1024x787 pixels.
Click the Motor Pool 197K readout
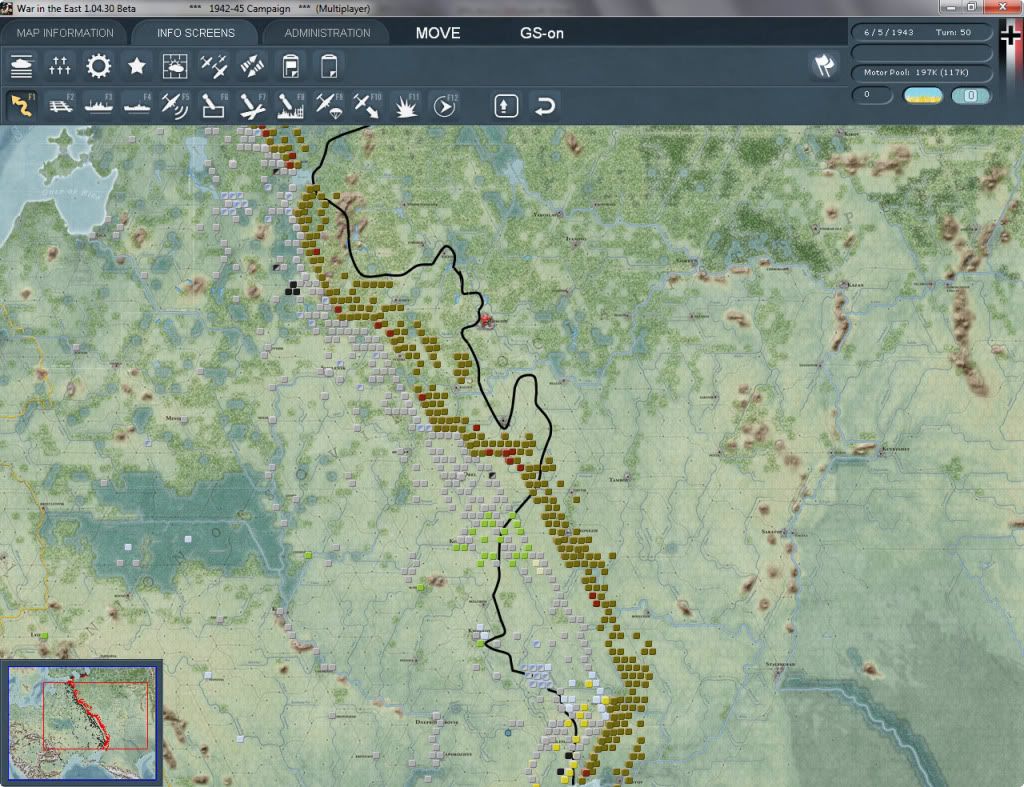[921, 72]
